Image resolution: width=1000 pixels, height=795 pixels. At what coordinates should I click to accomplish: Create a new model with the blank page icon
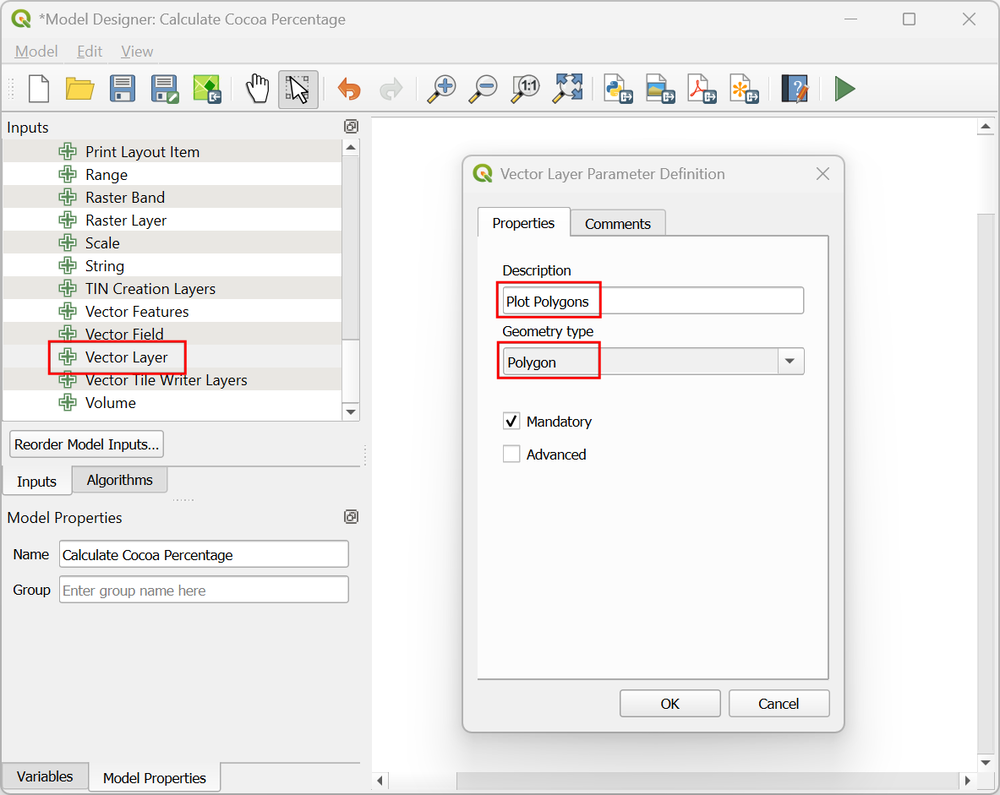39,89
